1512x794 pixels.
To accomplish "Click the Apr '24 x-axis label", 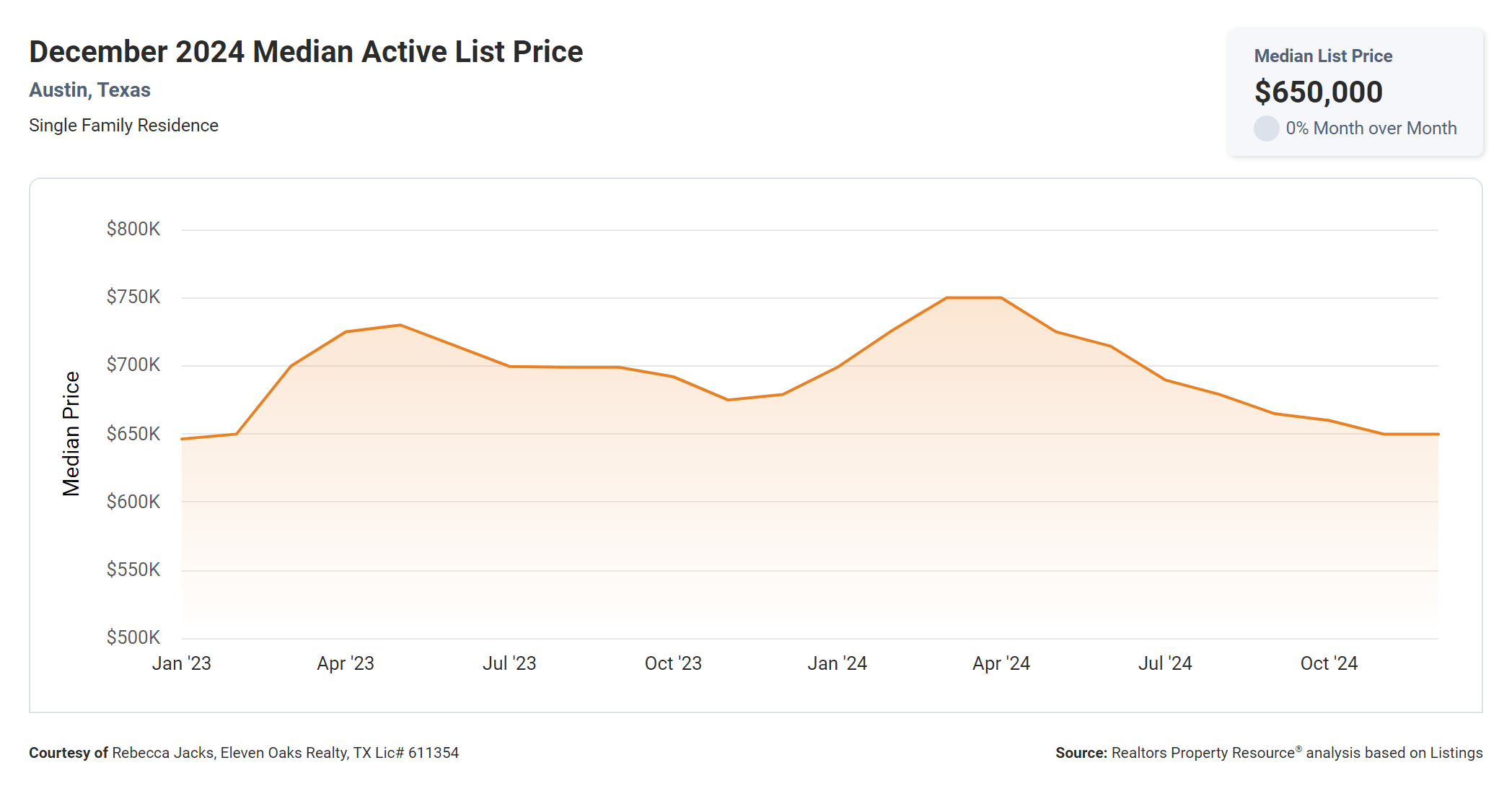I will 1001,663.
